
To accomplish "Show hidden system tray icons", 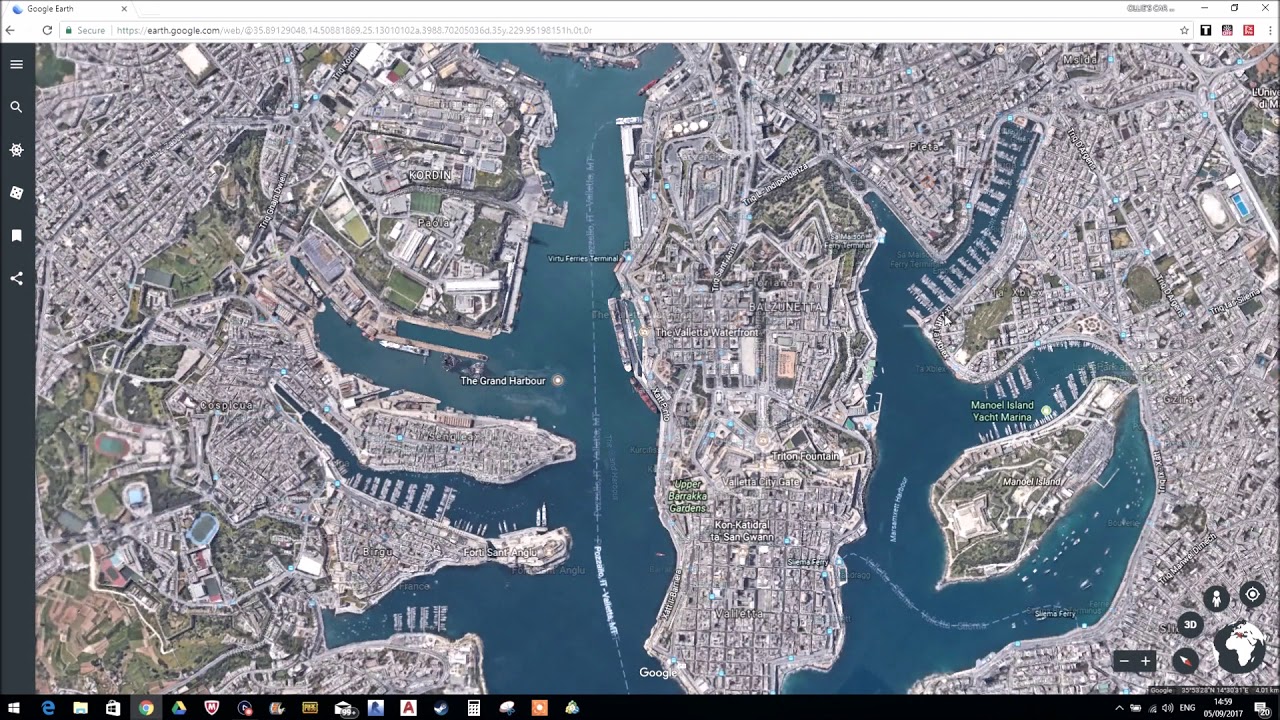I will [x=1119, y=708].
